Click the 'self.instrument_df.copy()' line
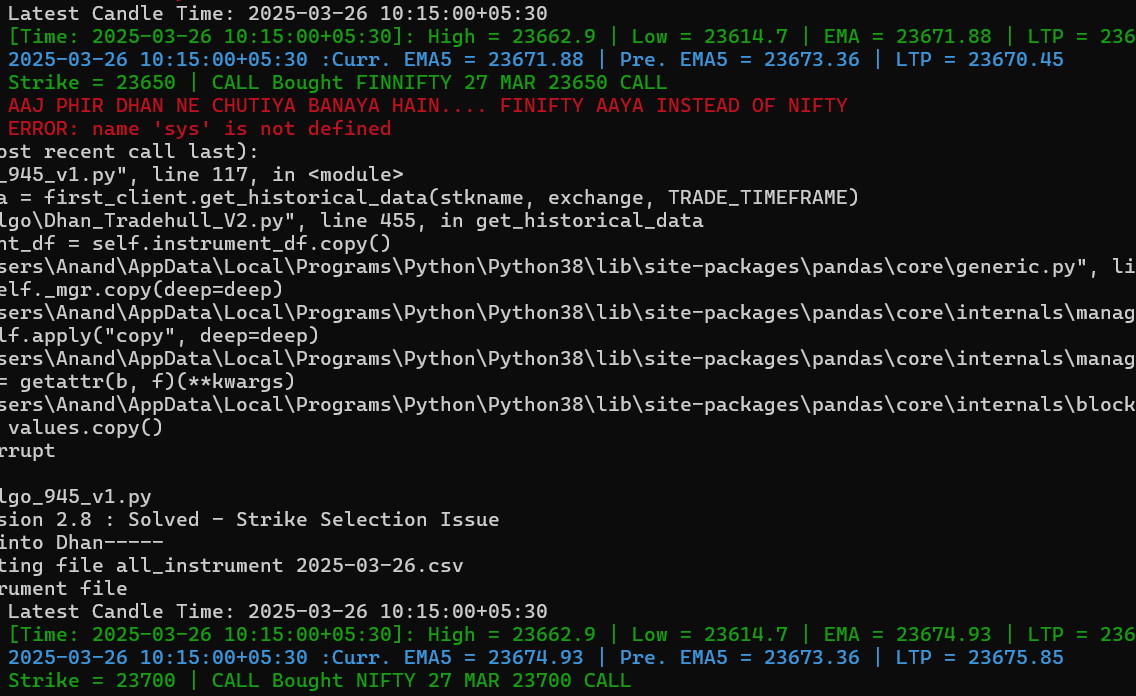 click(x=196, y=244)
